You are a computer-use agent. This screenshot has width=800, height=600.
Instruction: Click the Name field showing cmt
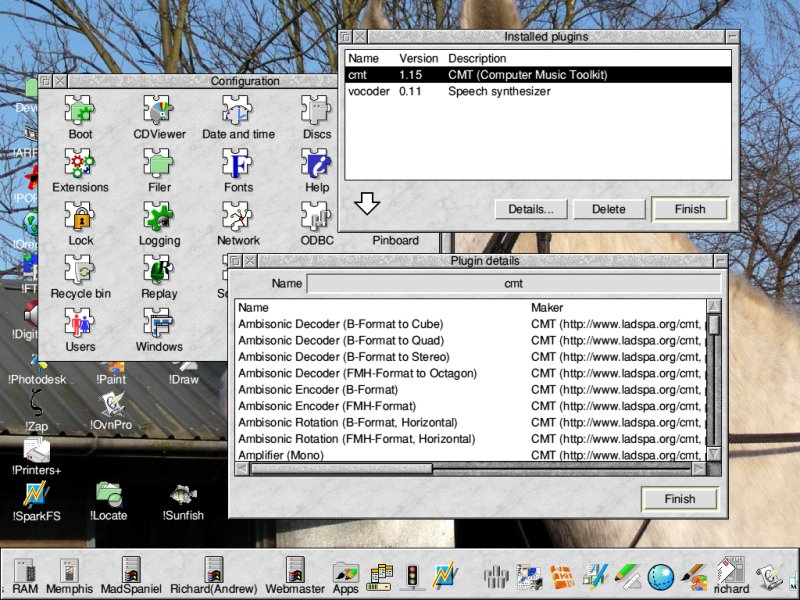click(x=513, y=284)
